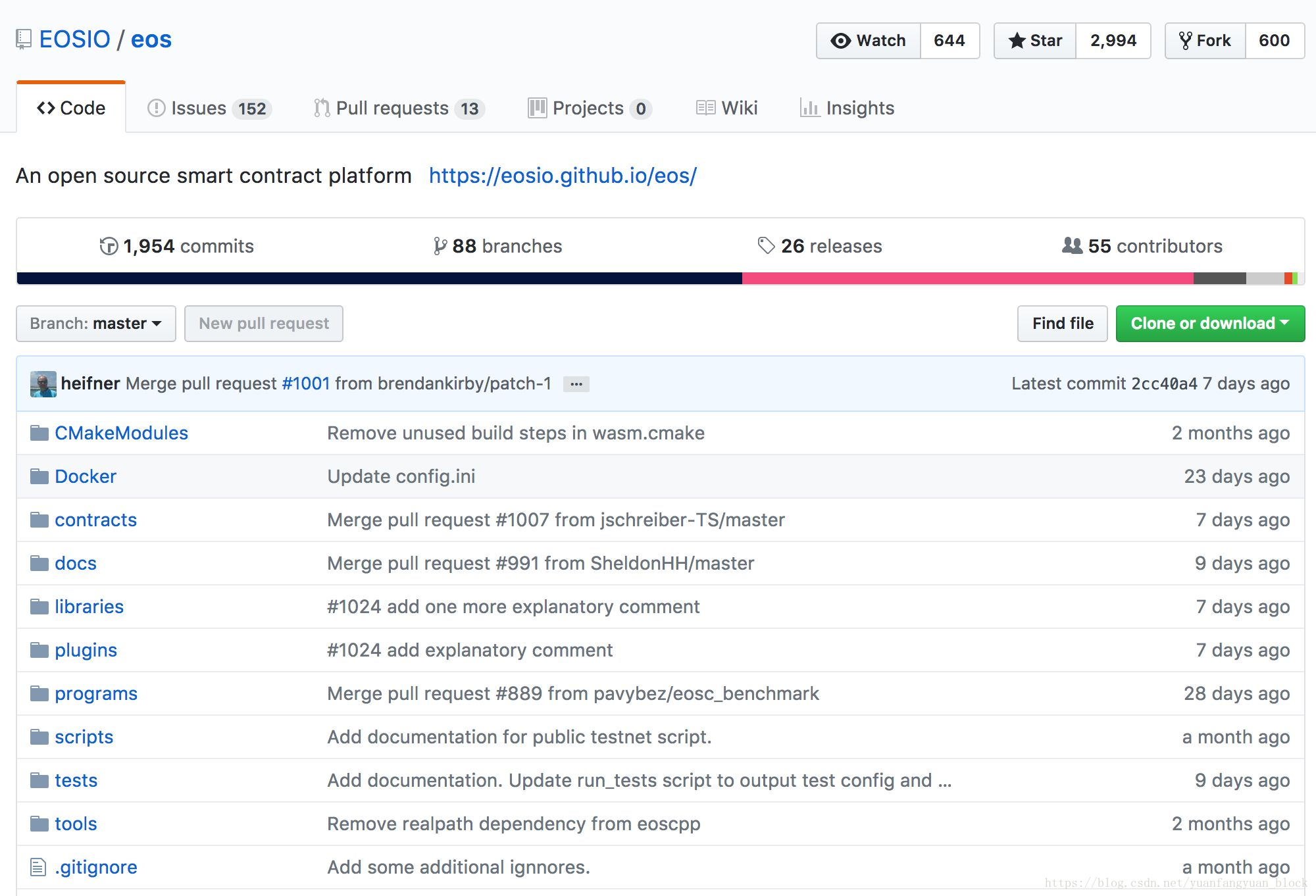
Task: Click the branches git icon
Action: click(440, 246)
